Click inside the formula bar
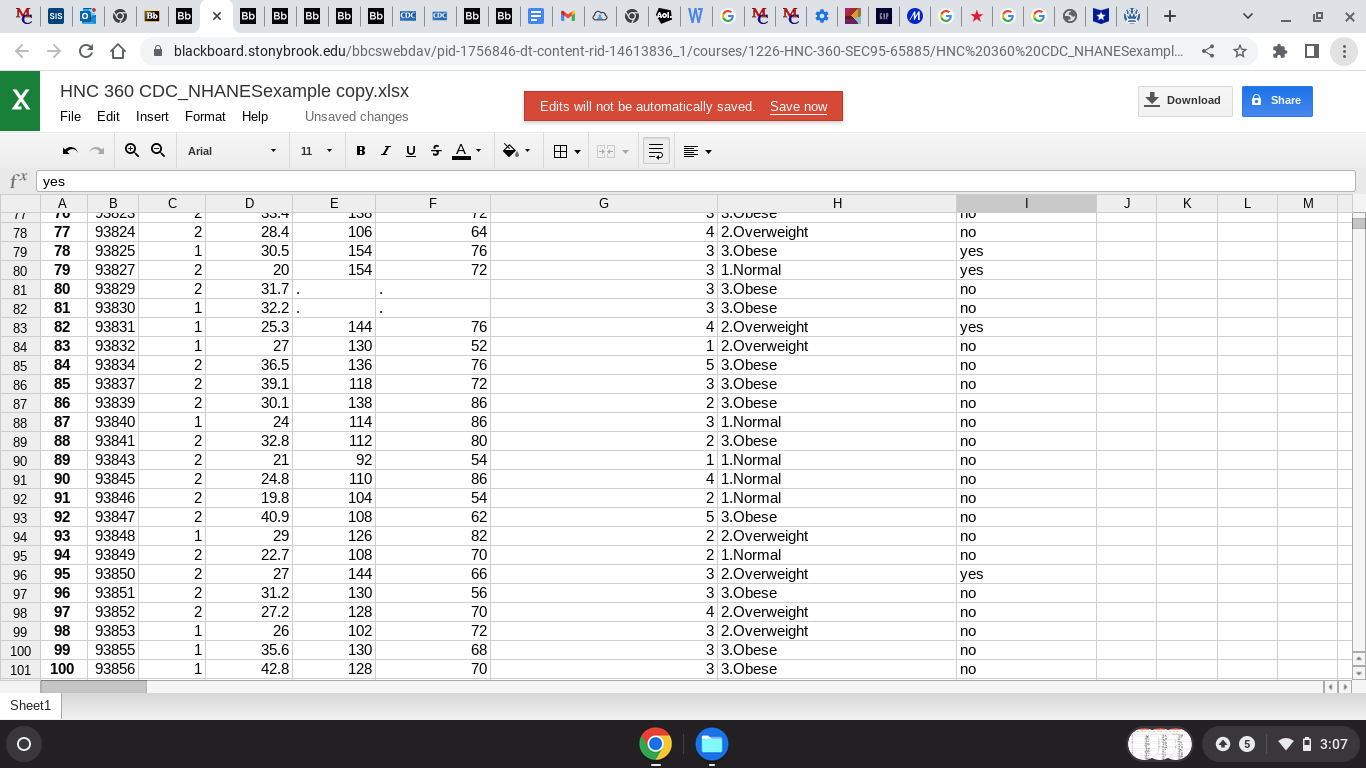The width and height of the screenshot is (1366, 768). (400, 181)
